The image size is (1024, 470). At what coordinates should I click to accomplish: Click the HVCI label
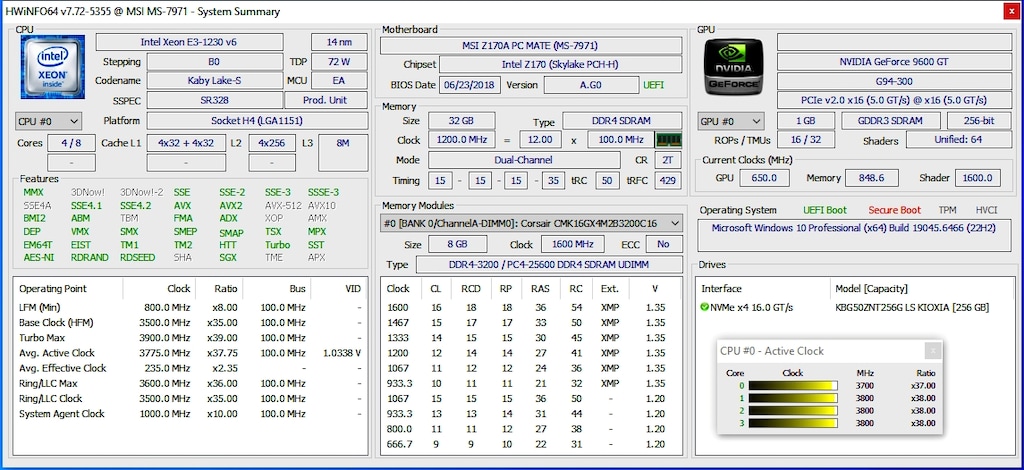(x=986, y=210)
